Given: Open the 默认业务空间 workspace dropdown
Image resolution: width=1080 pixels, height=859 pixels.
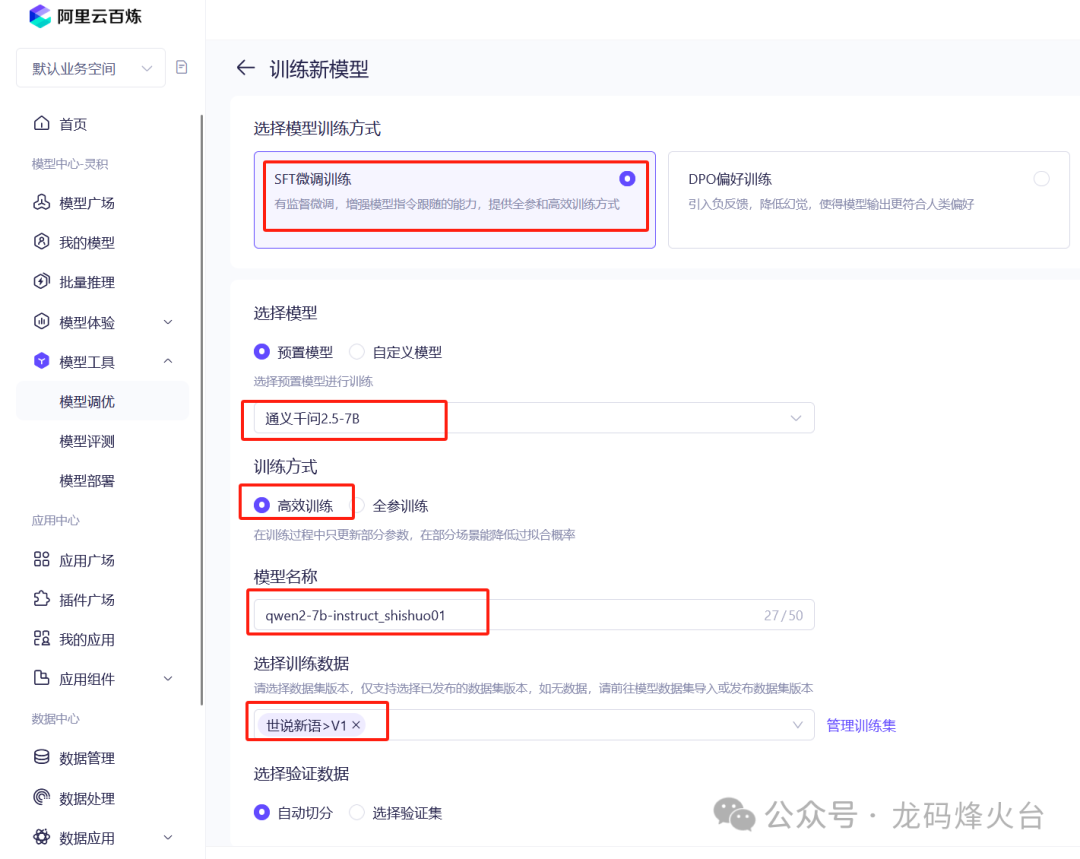Looking at the screenshot, I should pos(91,68).
